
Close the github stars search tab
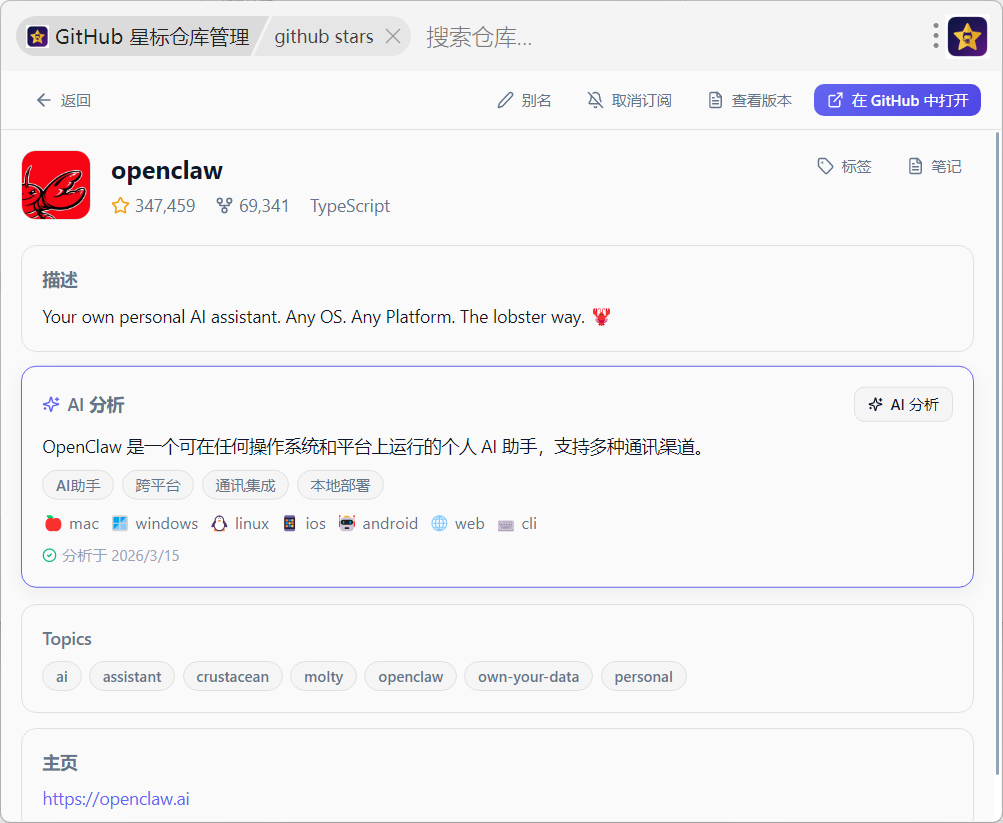(393, 36)
